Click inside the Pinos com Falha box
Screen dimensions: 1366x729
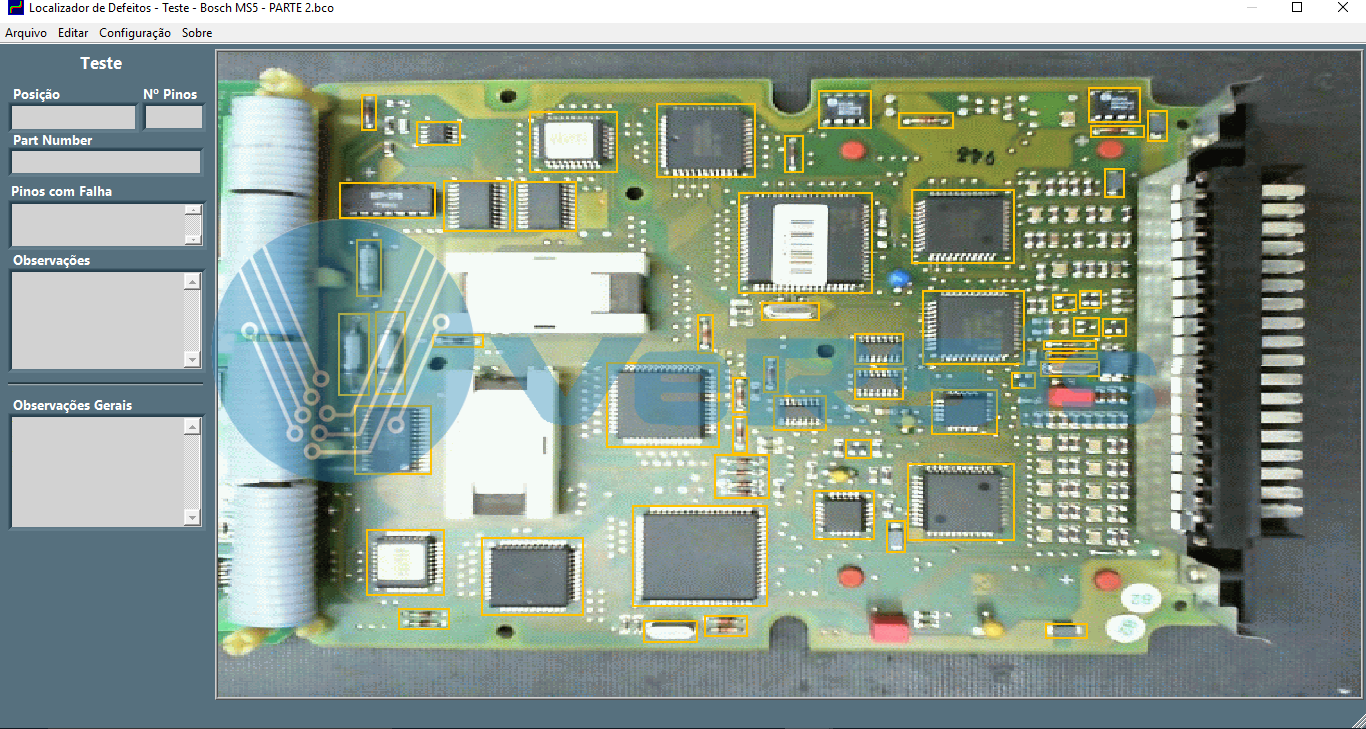(97, 224)
